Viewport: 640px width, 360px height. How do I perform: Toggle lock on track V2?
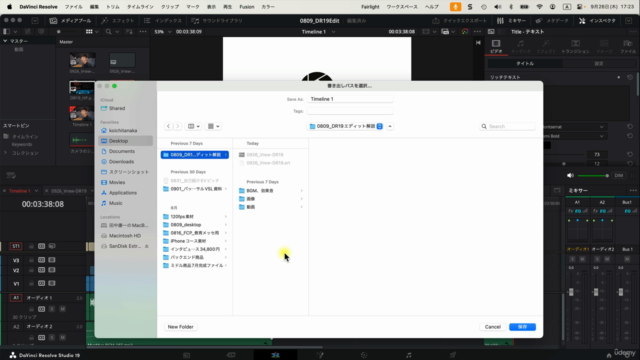[31, 270]
